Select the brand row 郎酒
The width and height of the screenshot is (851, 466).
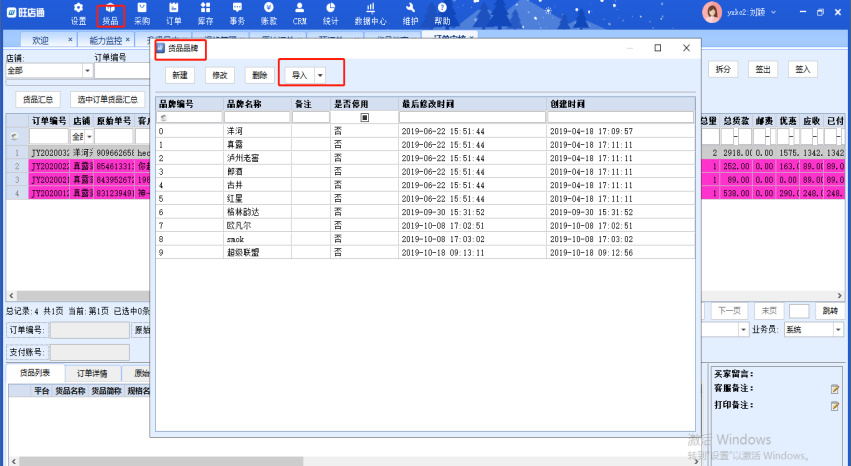425,172
